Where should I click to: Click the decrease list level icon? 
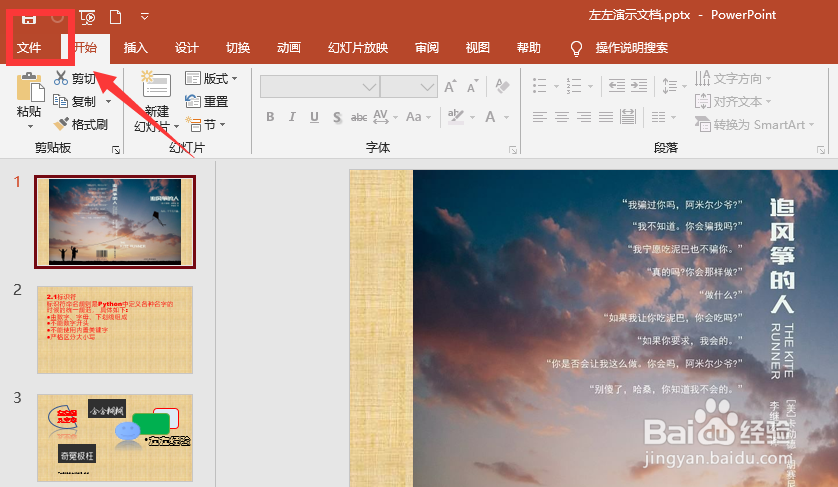click(616, 86)
